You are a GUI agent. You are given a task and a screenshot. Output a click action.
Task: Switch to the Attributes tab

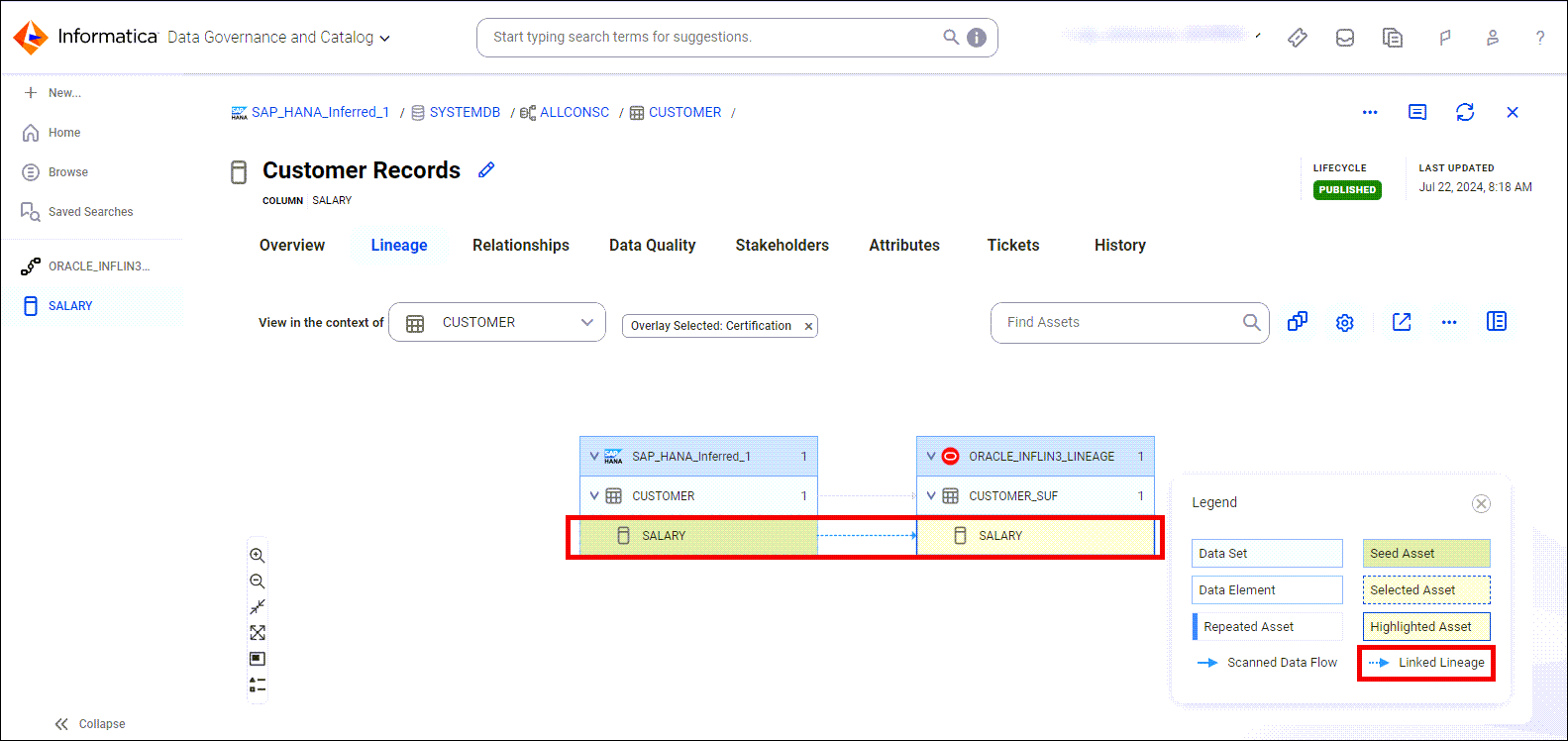point(904,245)
